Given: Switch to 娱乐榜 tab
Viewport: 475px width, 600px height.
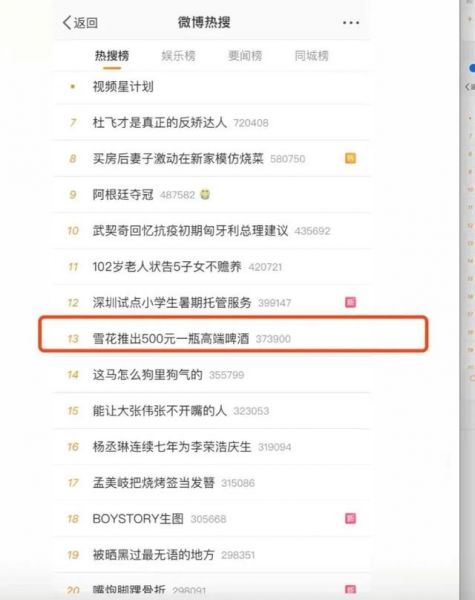Looking at the screenshot, I should point(178,56).
